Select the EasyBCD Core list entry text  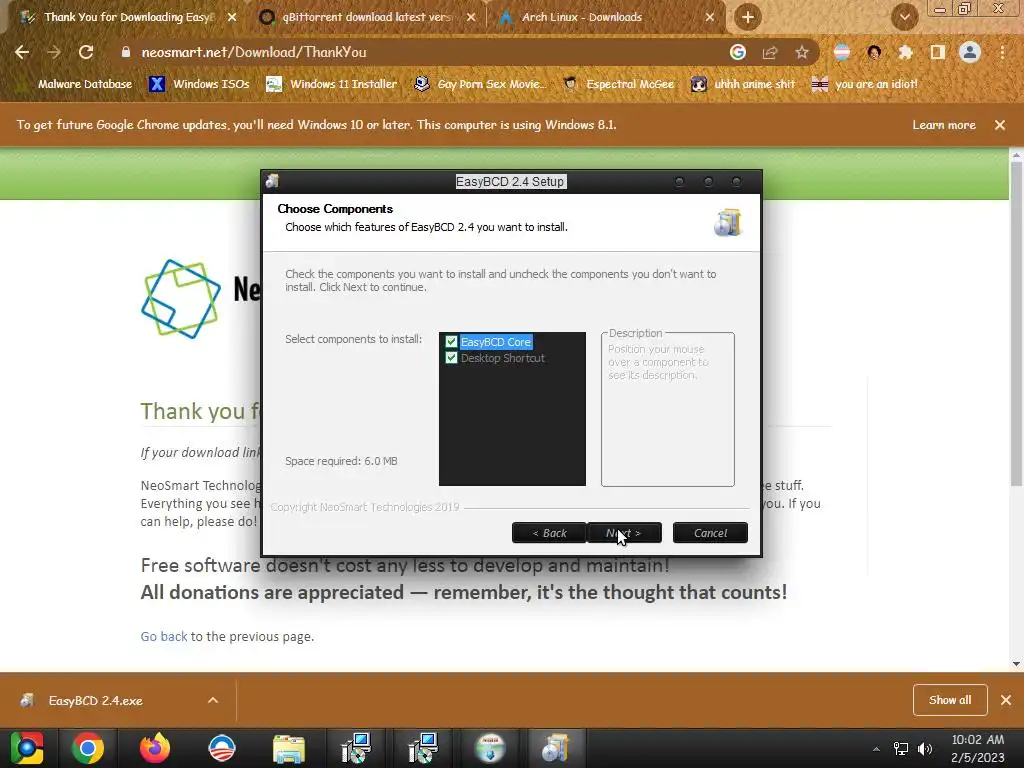[x=496, y=342]
